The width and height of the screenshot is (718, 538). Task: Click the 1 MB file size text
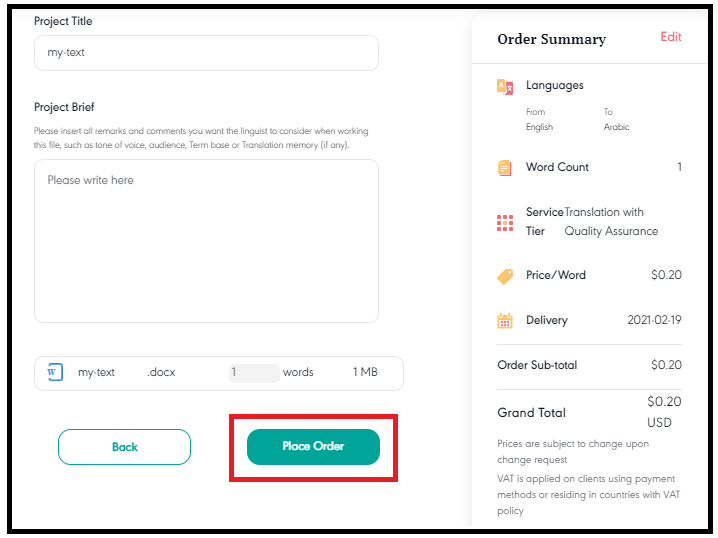(365, 372)
